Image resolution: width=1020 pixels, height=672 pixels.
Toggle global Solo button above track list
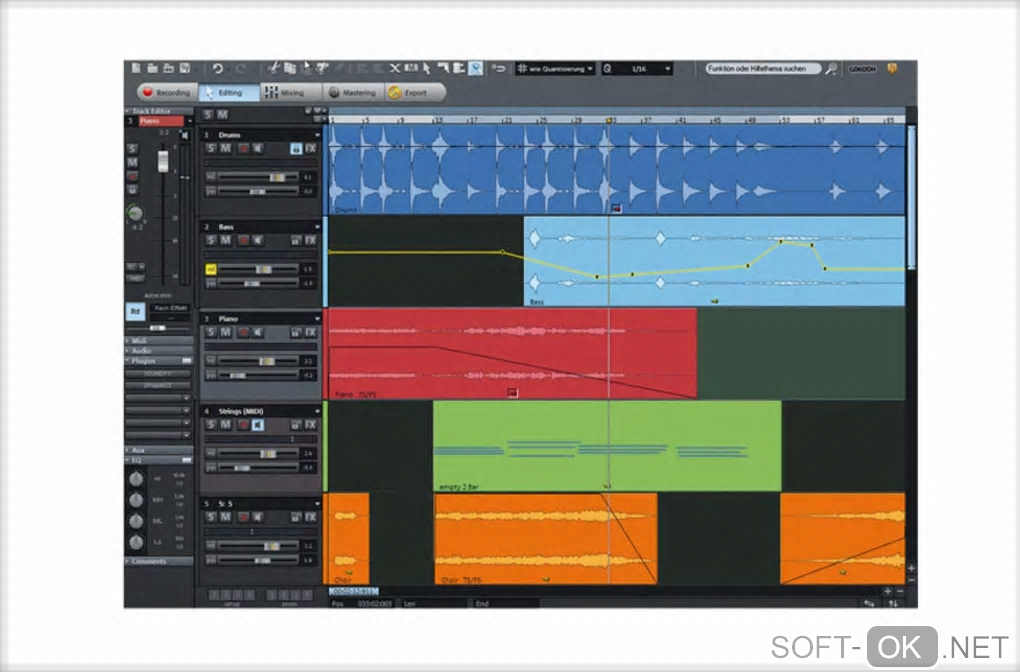tap(208, 114)
